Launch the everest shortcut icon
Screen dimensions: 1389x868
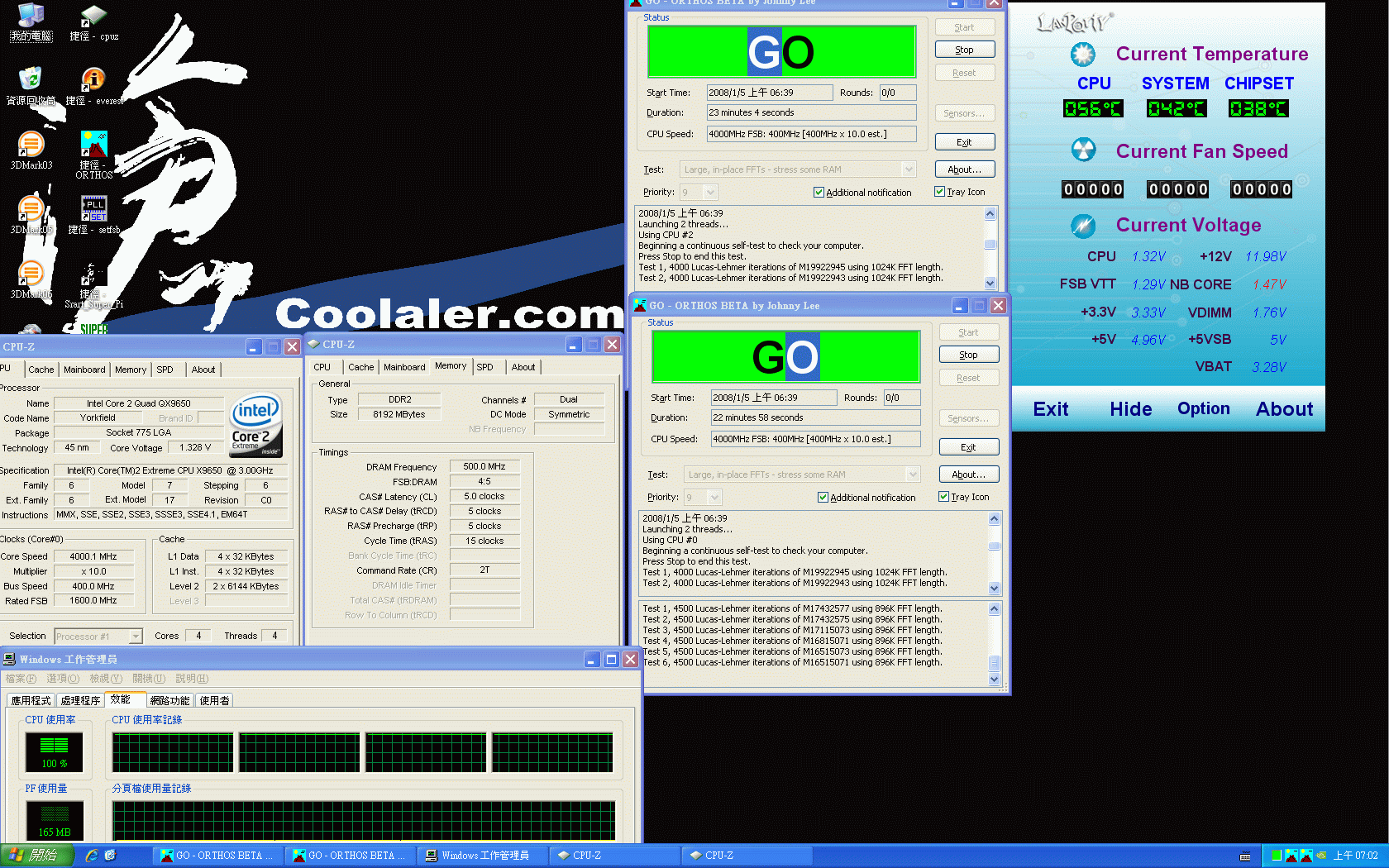coord(93,87)
